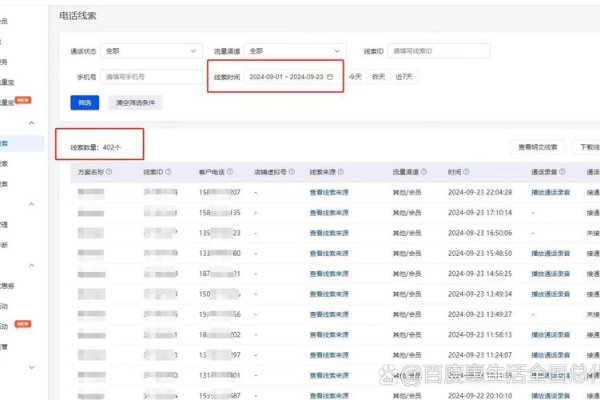Open info icon beside 方案名称 header
The height and width of the screenshot is (400, 600).
tap(109, 172)
